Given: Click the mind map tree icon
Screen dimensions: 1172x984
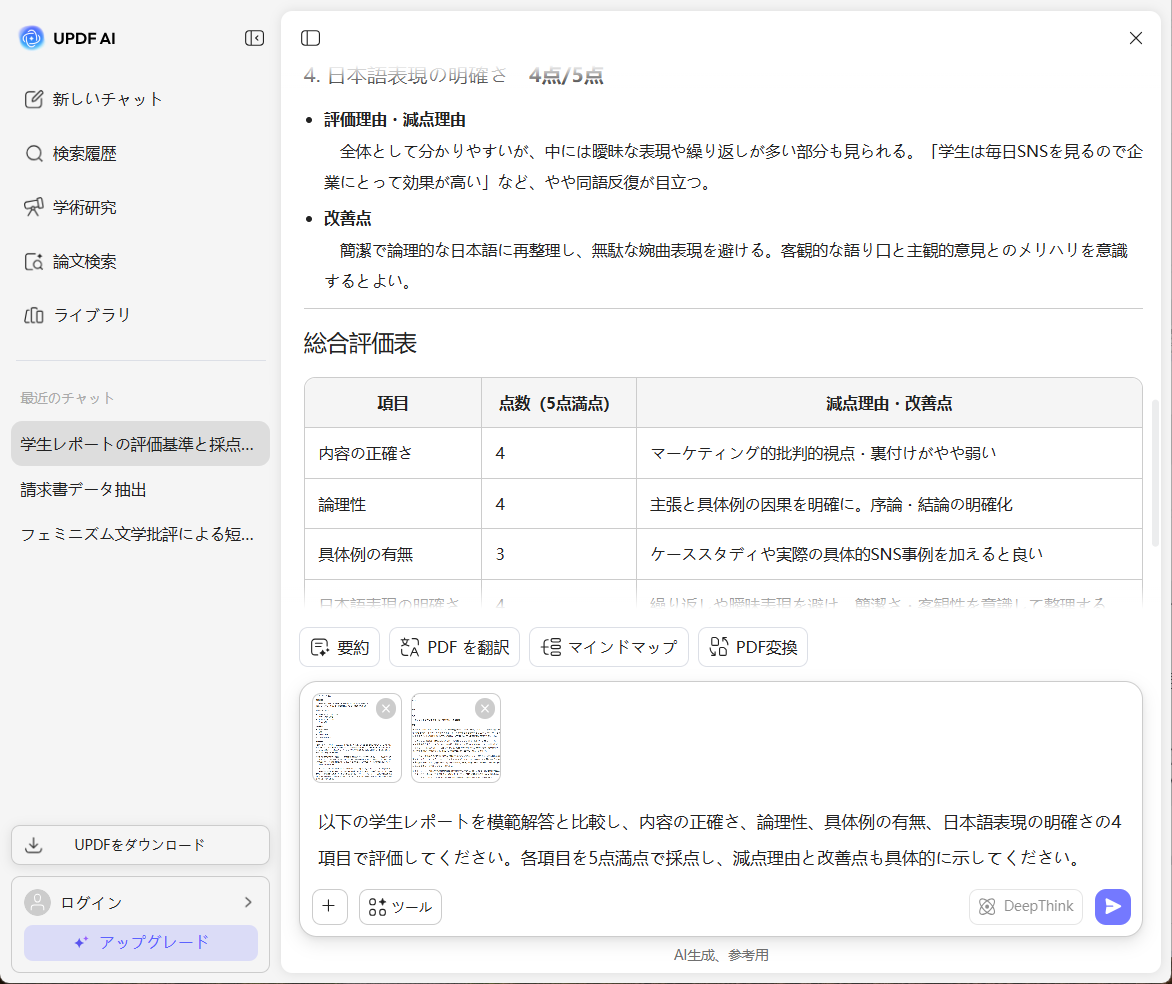Looking at the screenshot, I should click(551, 648).
